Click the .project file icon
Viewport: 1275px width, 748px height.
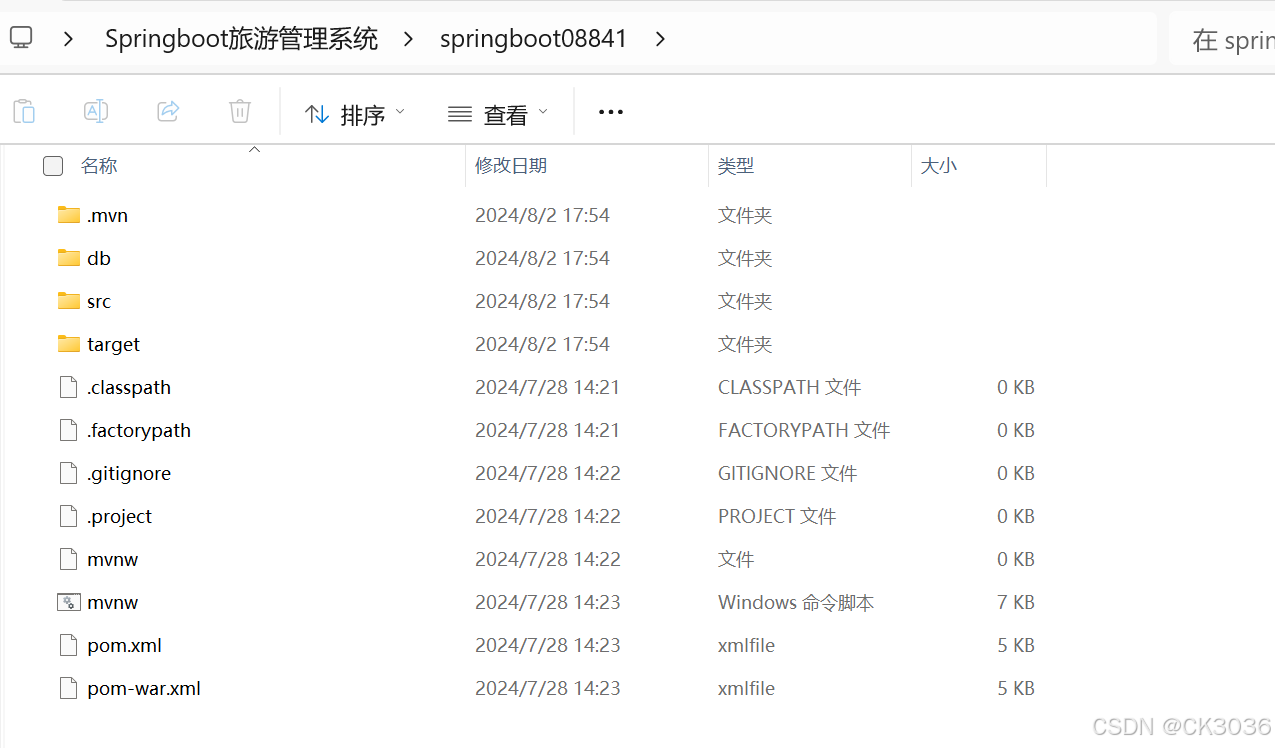[68, 516]
